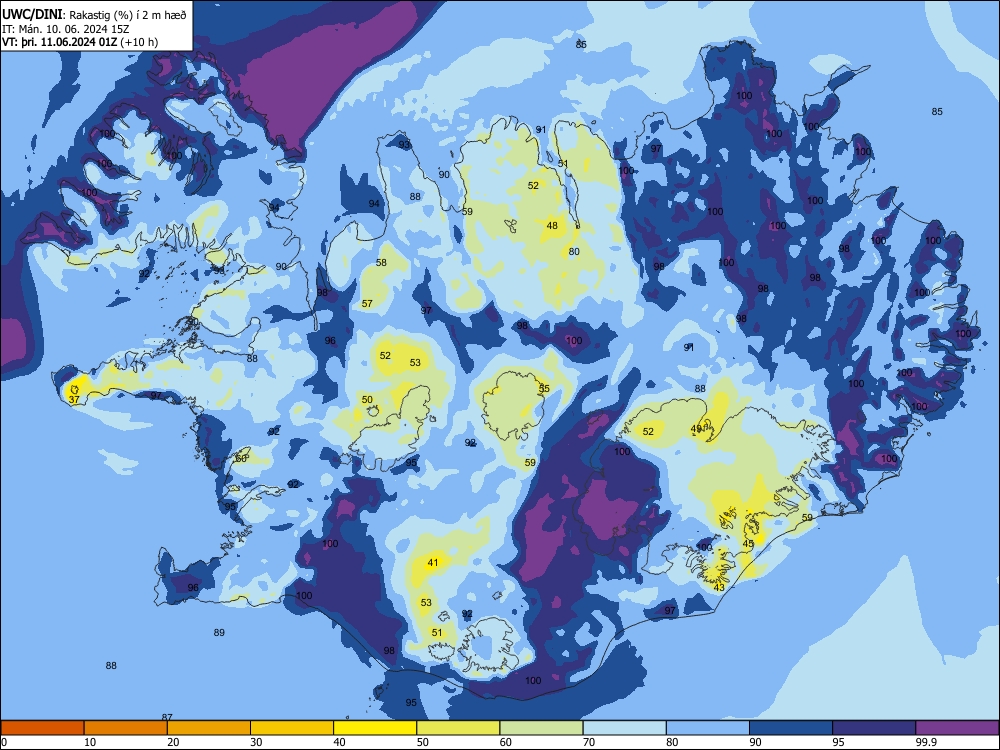Screen dimensions: 1000x750
Task: Select the blue 90–95 legend swatch
Action: click(x=791, y=728)
